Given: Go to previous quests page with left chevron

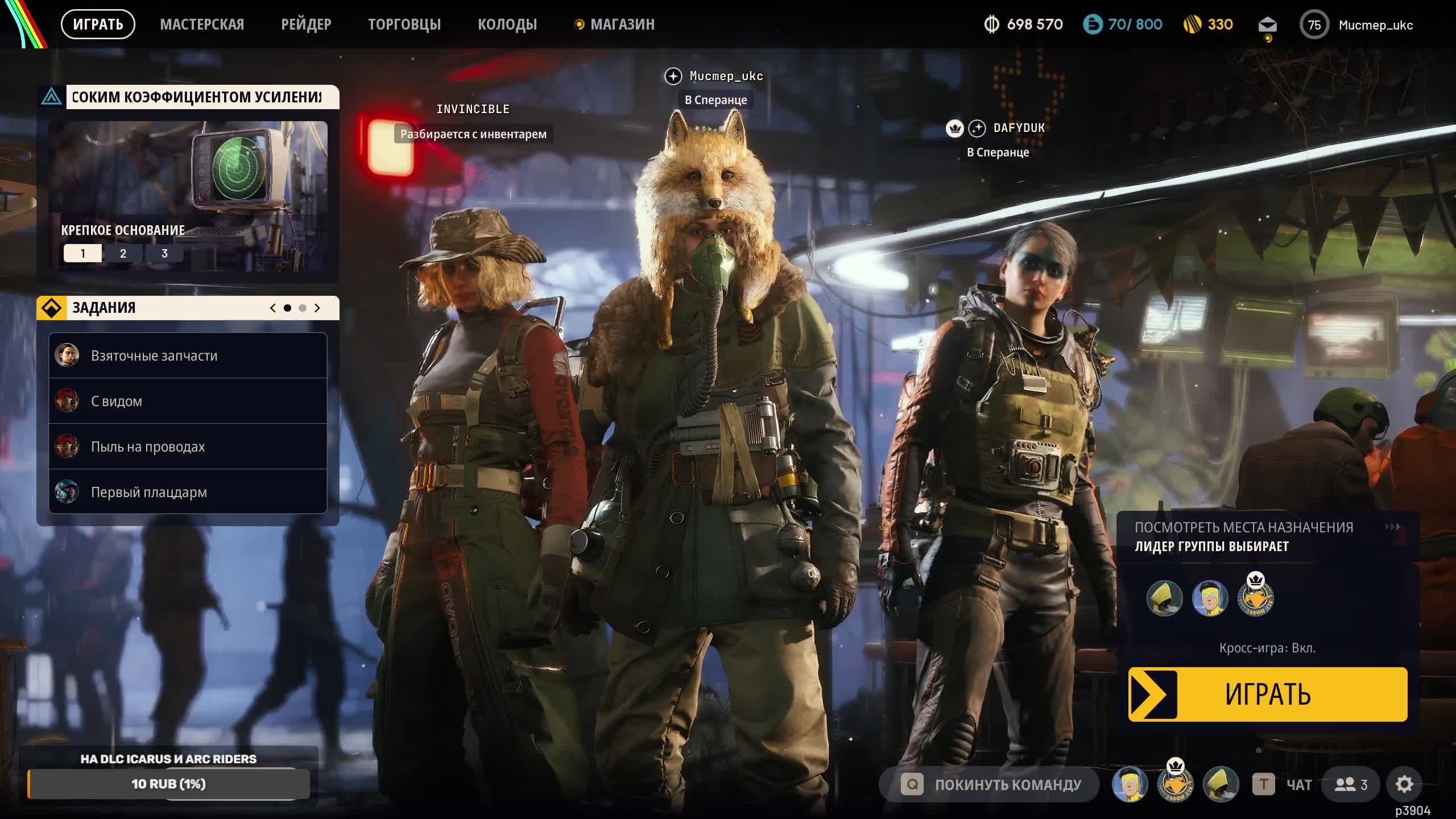Looking at the screenshot, I should click(272, 308).
